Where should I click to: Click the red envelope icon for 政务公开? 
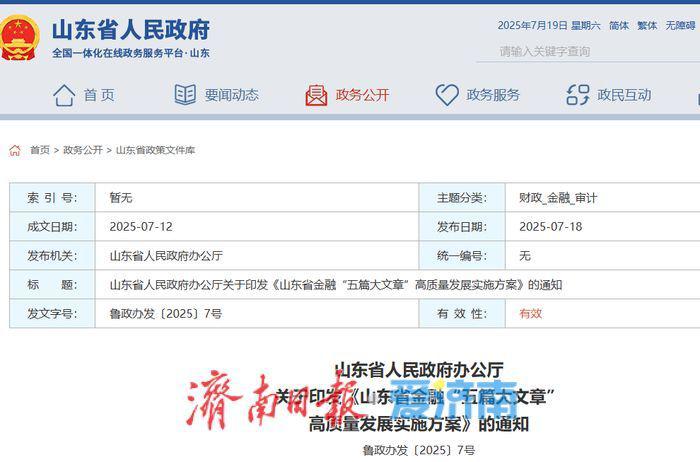316,95
